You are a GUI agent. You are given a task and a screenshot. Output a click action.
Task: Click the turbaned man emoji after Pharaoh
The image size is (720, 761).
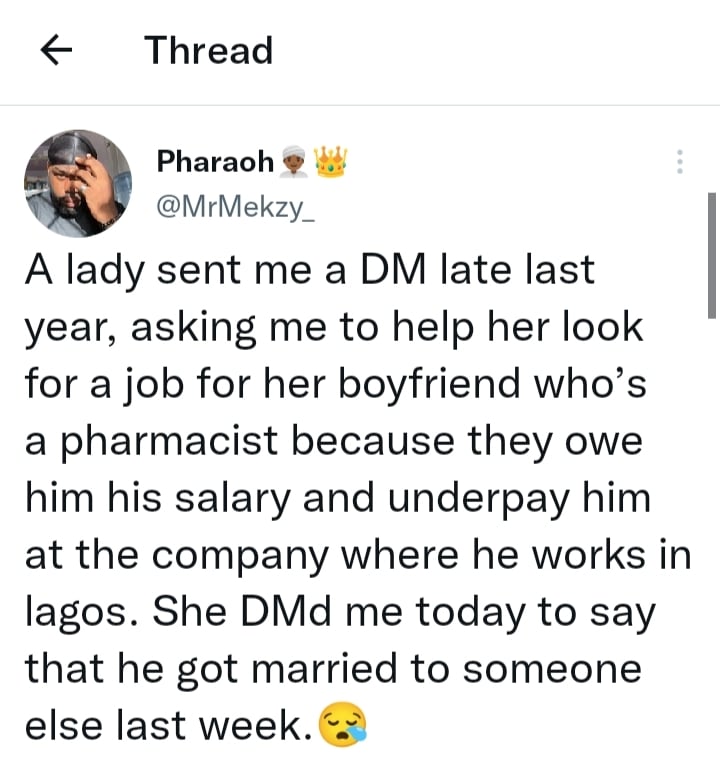point(295,161)
